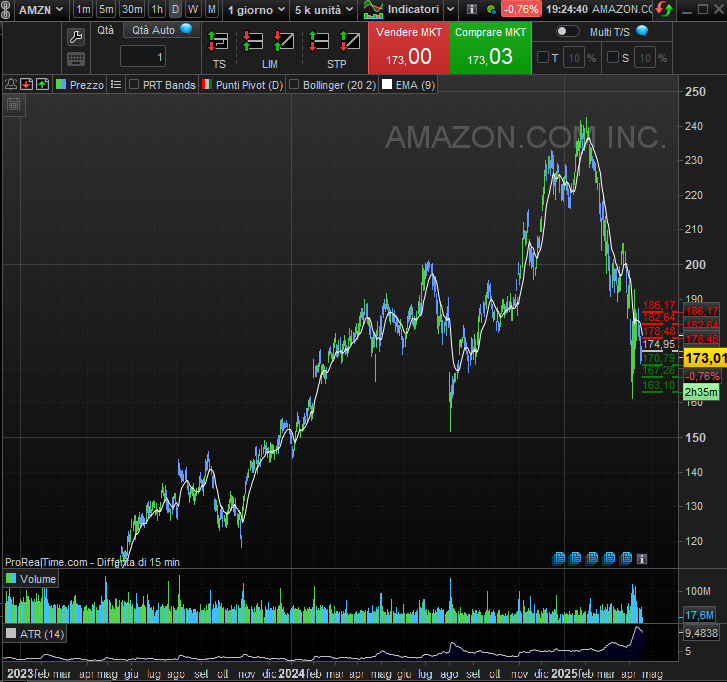Click Comprare MKT buy button
Screen dimensions: 727x682
click(x=491, y=48)
